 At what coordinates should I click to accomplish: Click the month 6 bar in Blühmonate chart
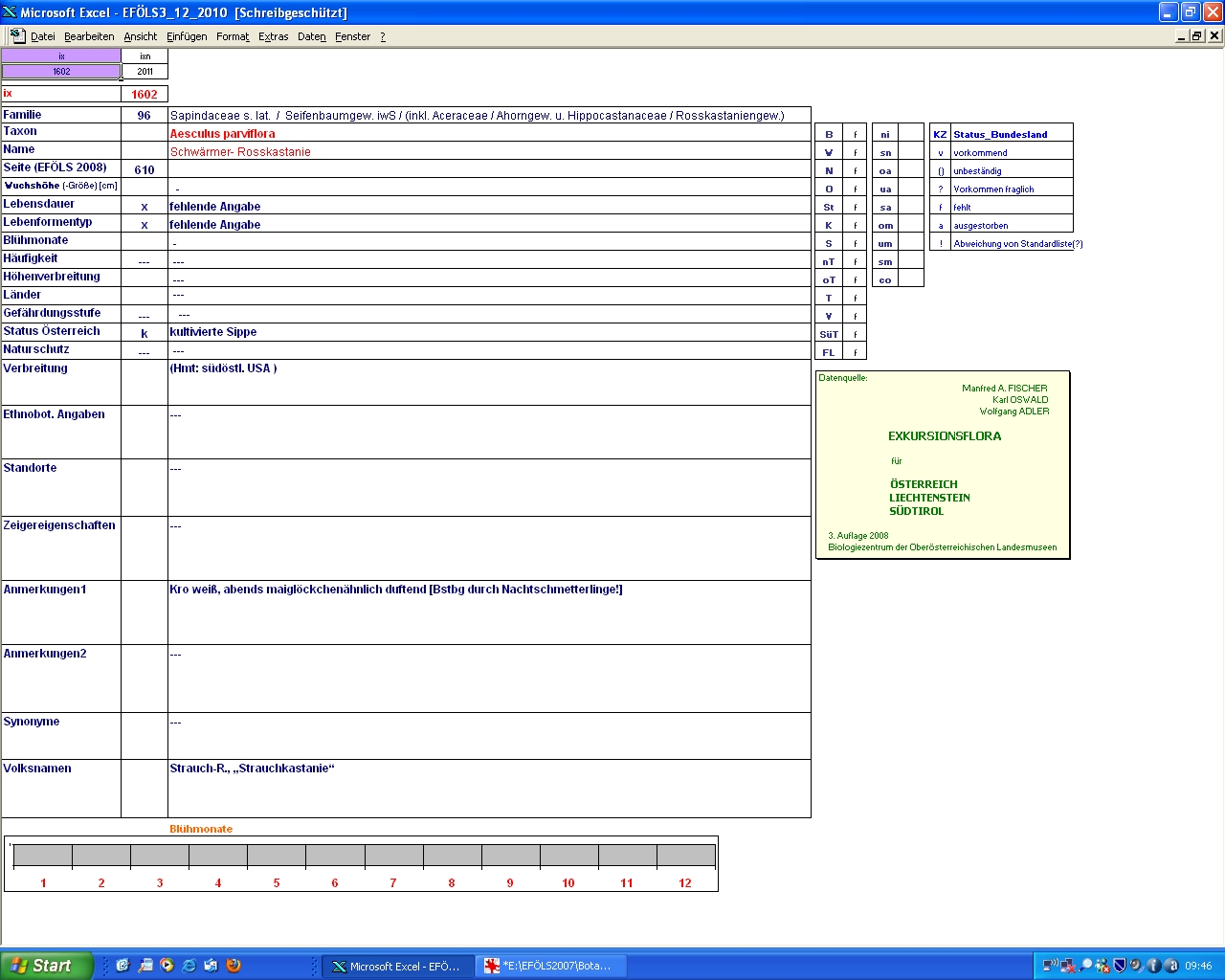coord(335,856)
